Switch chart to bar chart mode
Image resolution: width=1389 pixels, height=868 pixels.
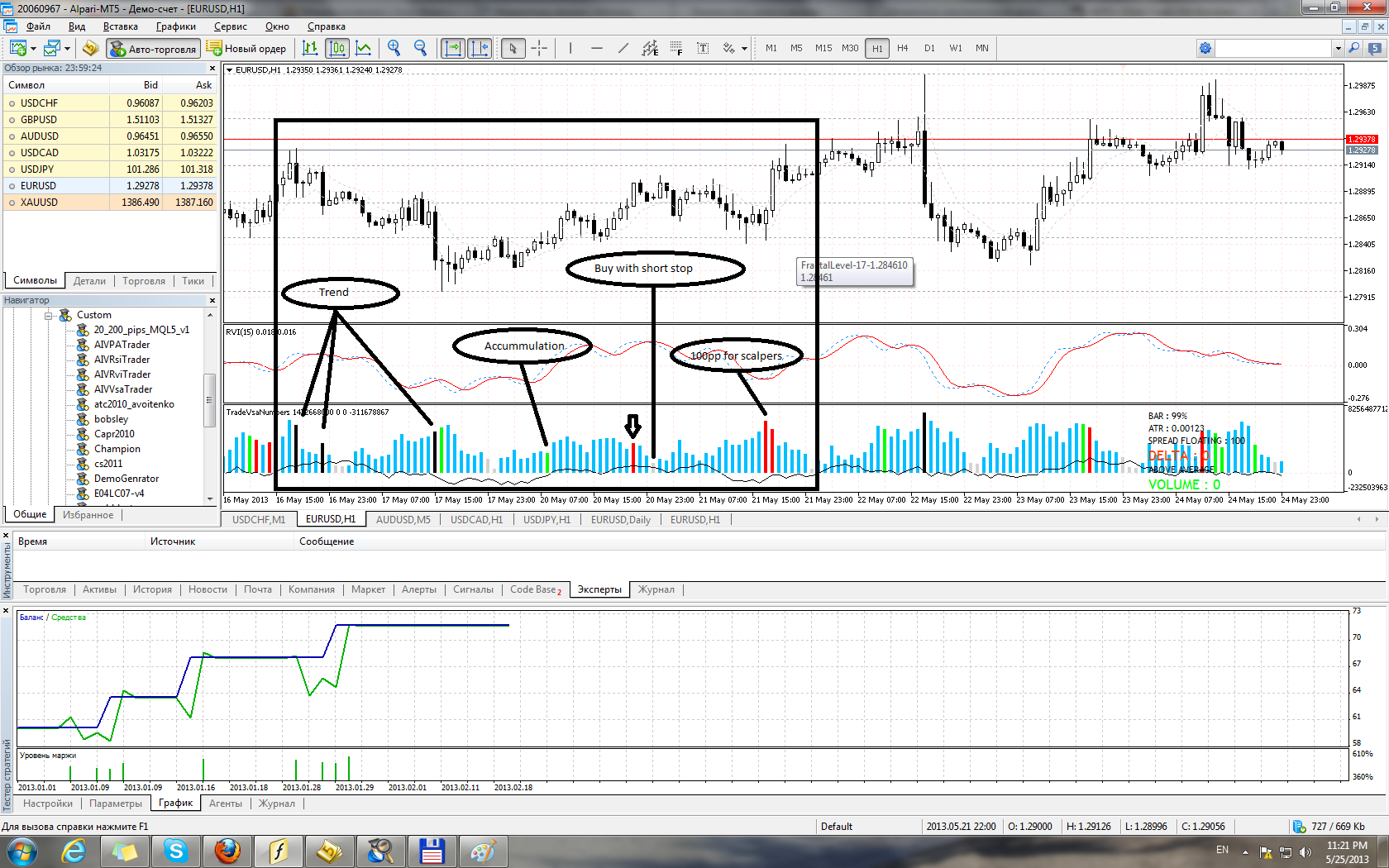(310, 48)
